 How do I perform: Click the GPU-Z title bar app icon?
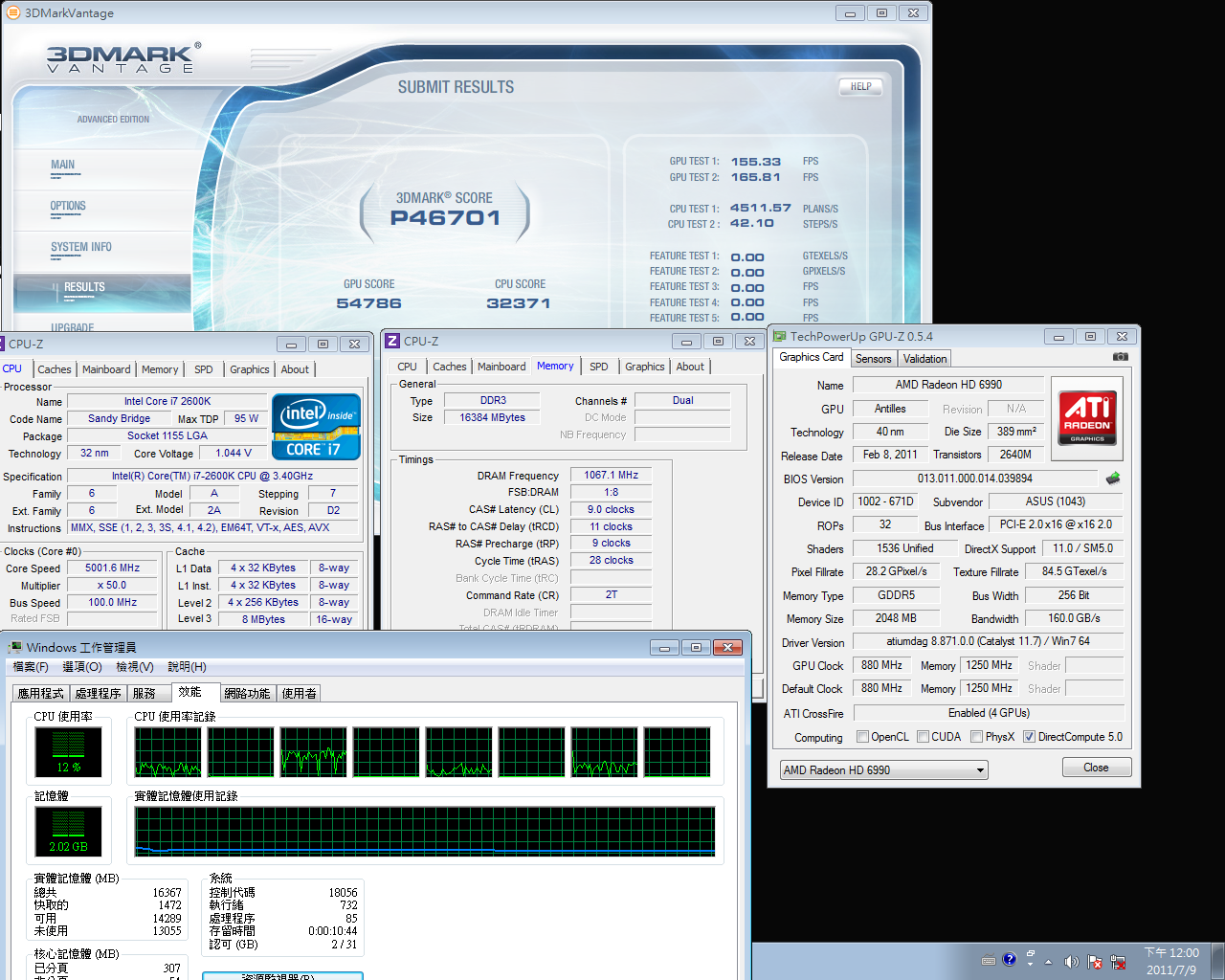(780, 336)
